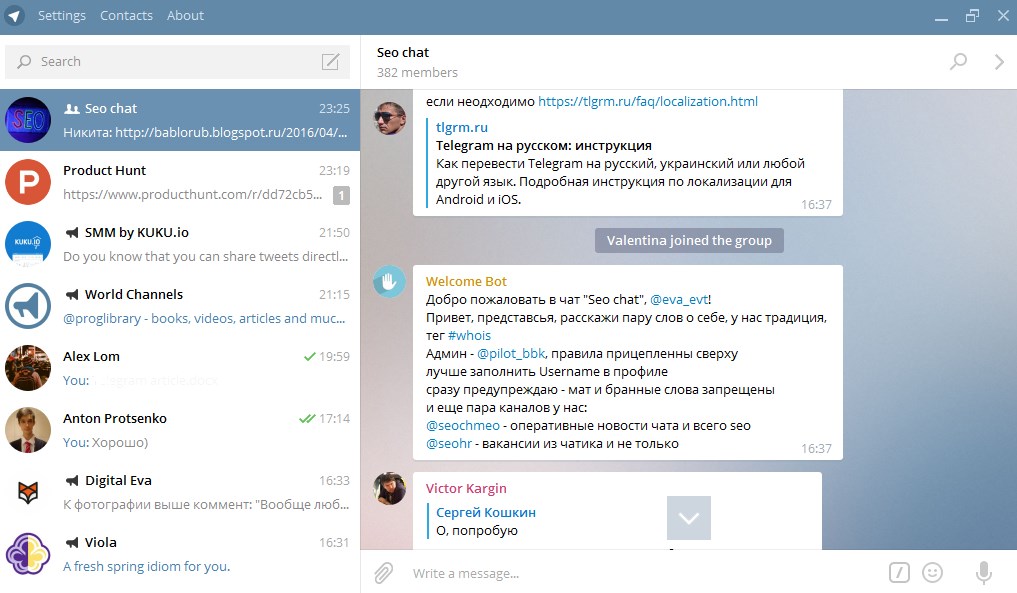Attach a file with the paperclip icon

click(383, 572)
